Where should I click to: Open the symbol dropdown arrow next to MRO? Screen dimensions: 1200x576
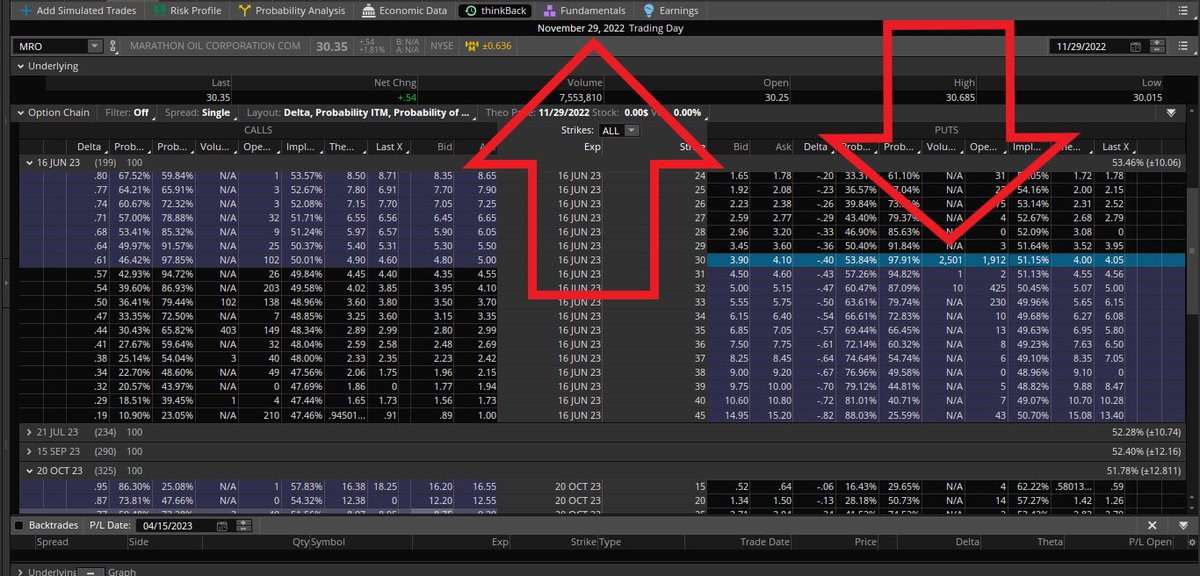pos(94,46)
